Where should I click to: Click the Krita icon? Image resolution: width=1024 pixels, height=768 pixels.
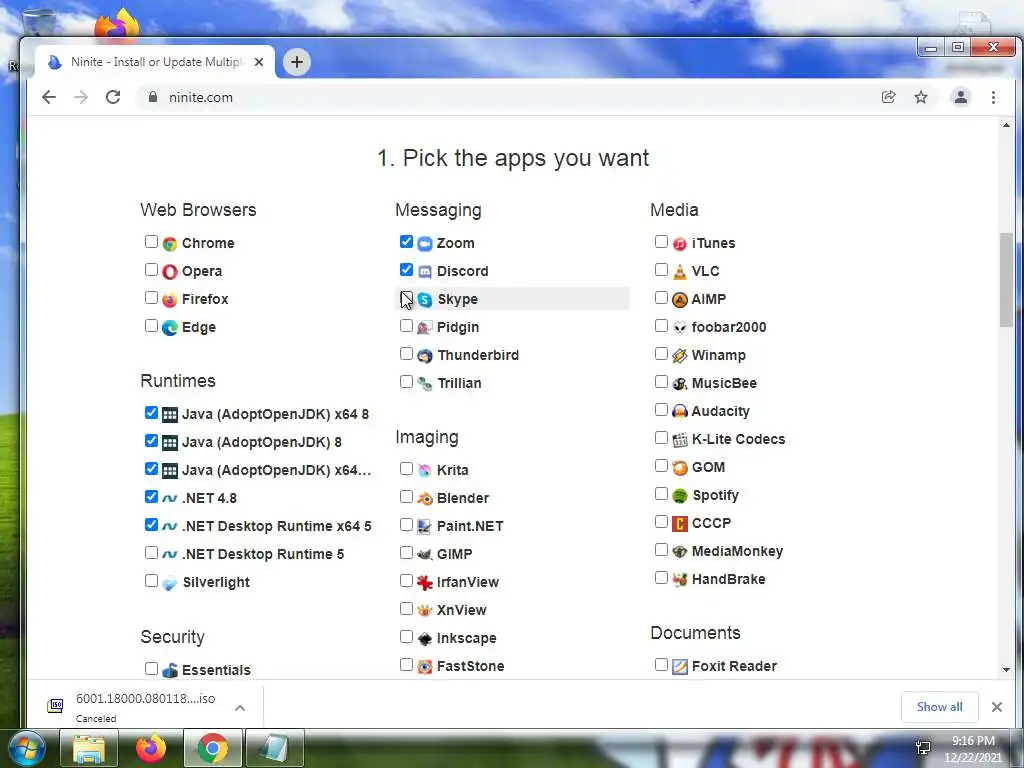[424, 471]
